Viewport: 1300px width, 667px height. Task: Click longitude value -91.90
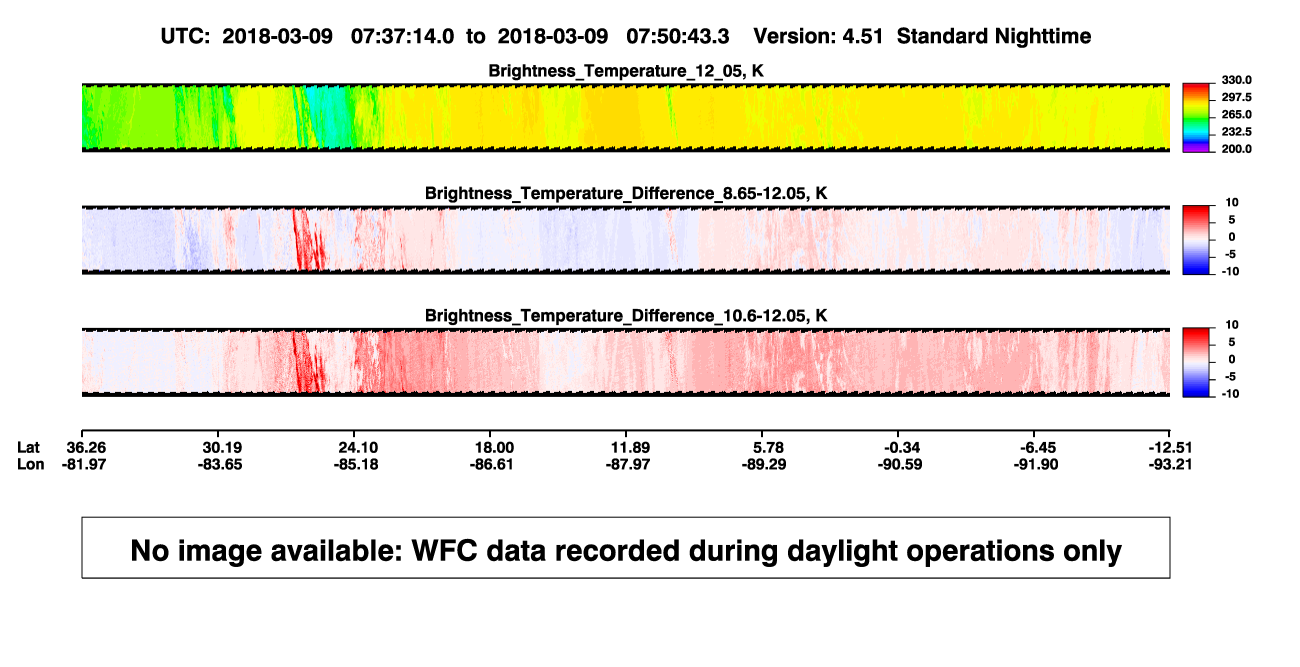click(1036, 464)
